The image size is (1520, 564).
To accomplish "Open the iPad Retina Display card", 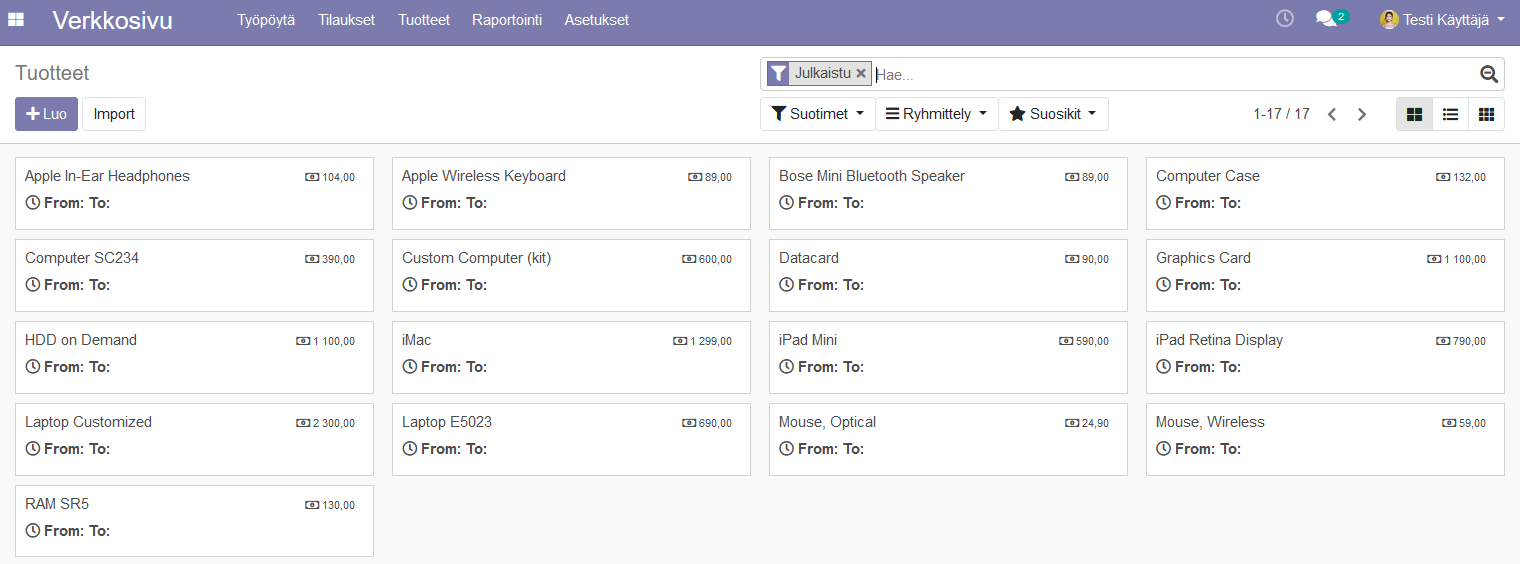I will (x=1325, y=357).
